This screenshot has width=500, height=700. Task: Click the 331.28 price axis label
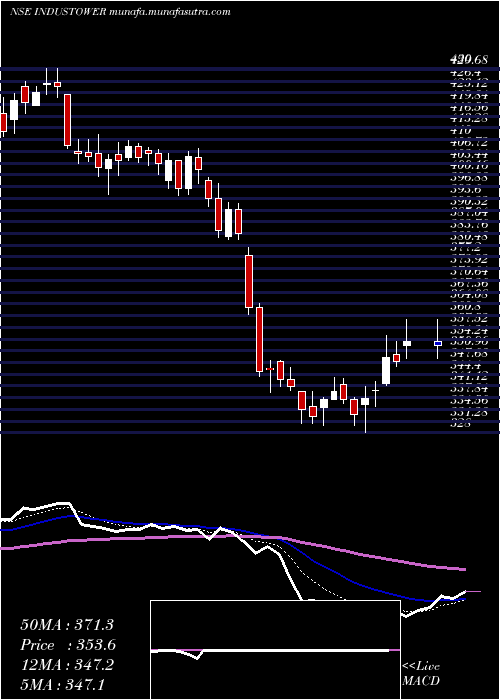(x=469, y=412)
